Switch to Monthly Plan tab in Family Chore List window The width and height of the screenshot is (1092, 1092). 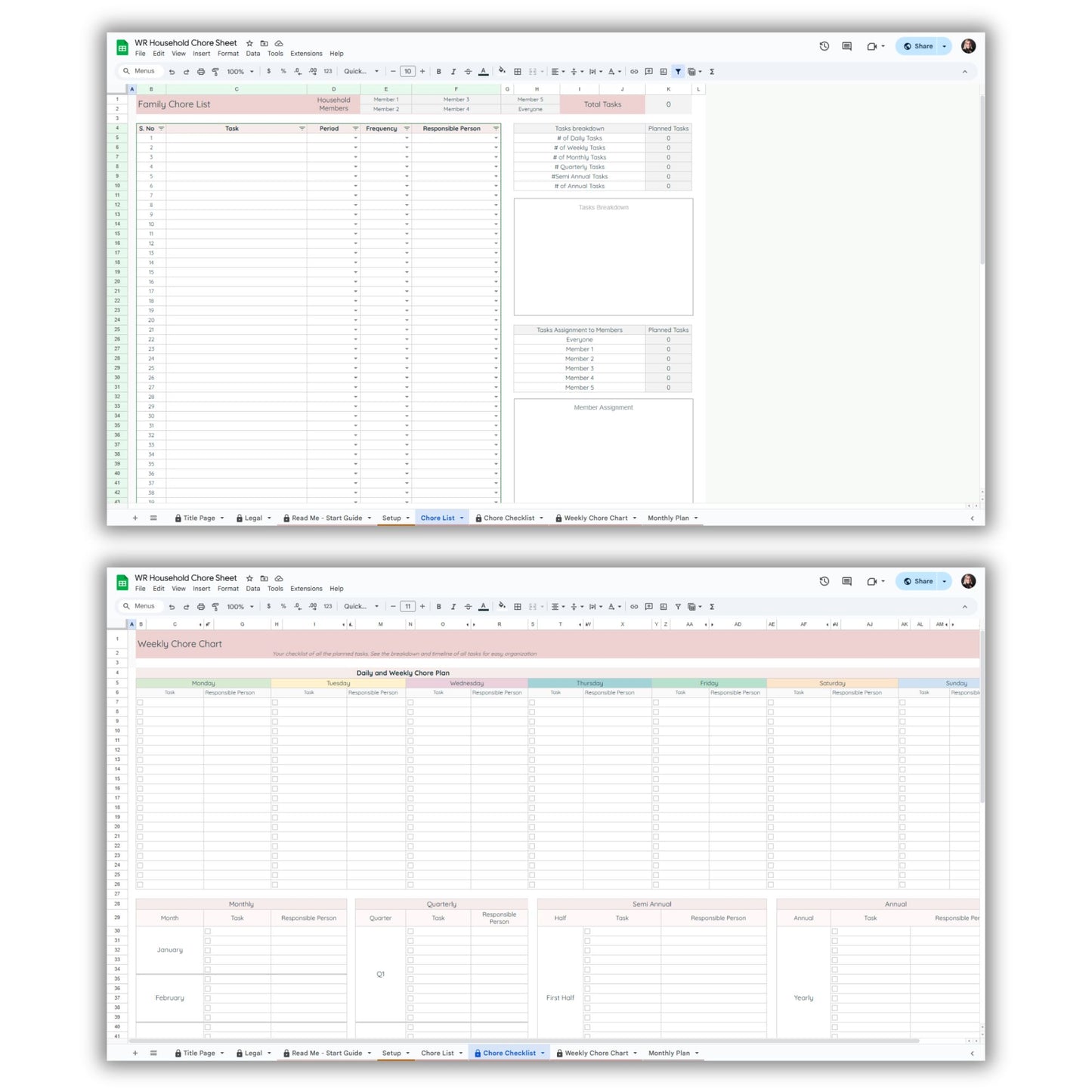[x=668, y=518]
